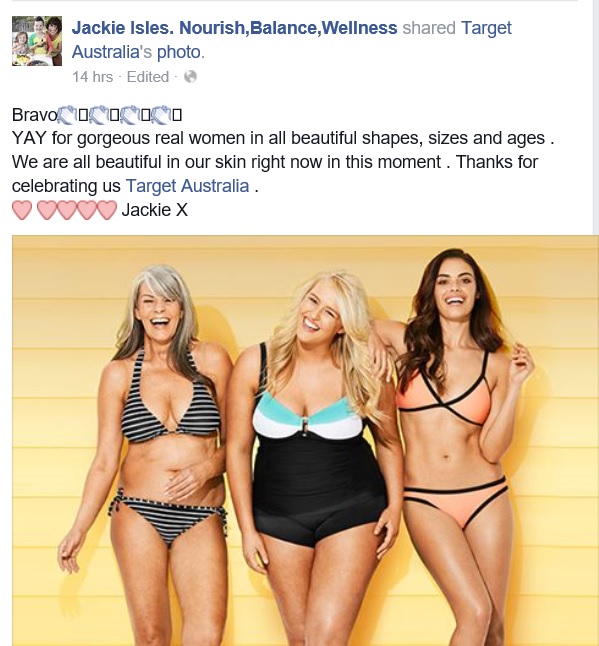Click the first pink heart emoji
The image size is (599, 646).
pos(22,210)
